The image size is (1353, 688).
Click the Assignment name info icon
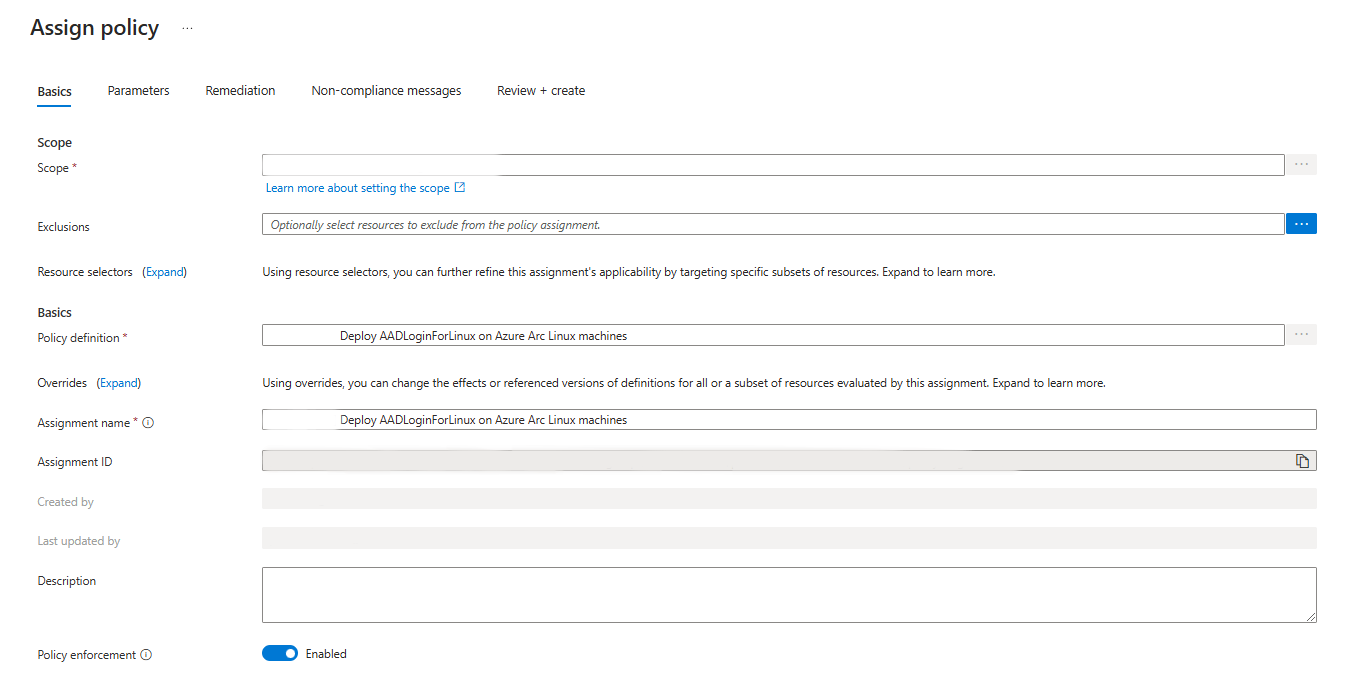click(148, 423)
